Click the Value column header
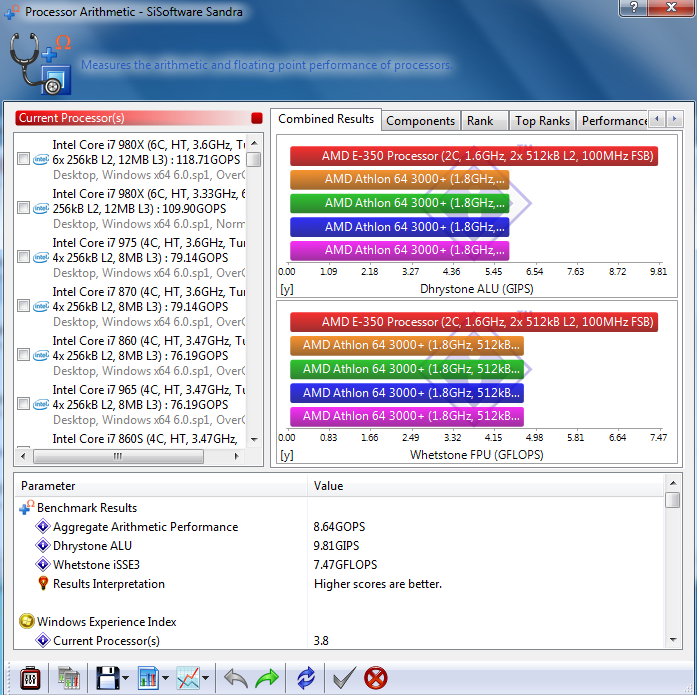 pyautogui.click(x=485, y=486)
